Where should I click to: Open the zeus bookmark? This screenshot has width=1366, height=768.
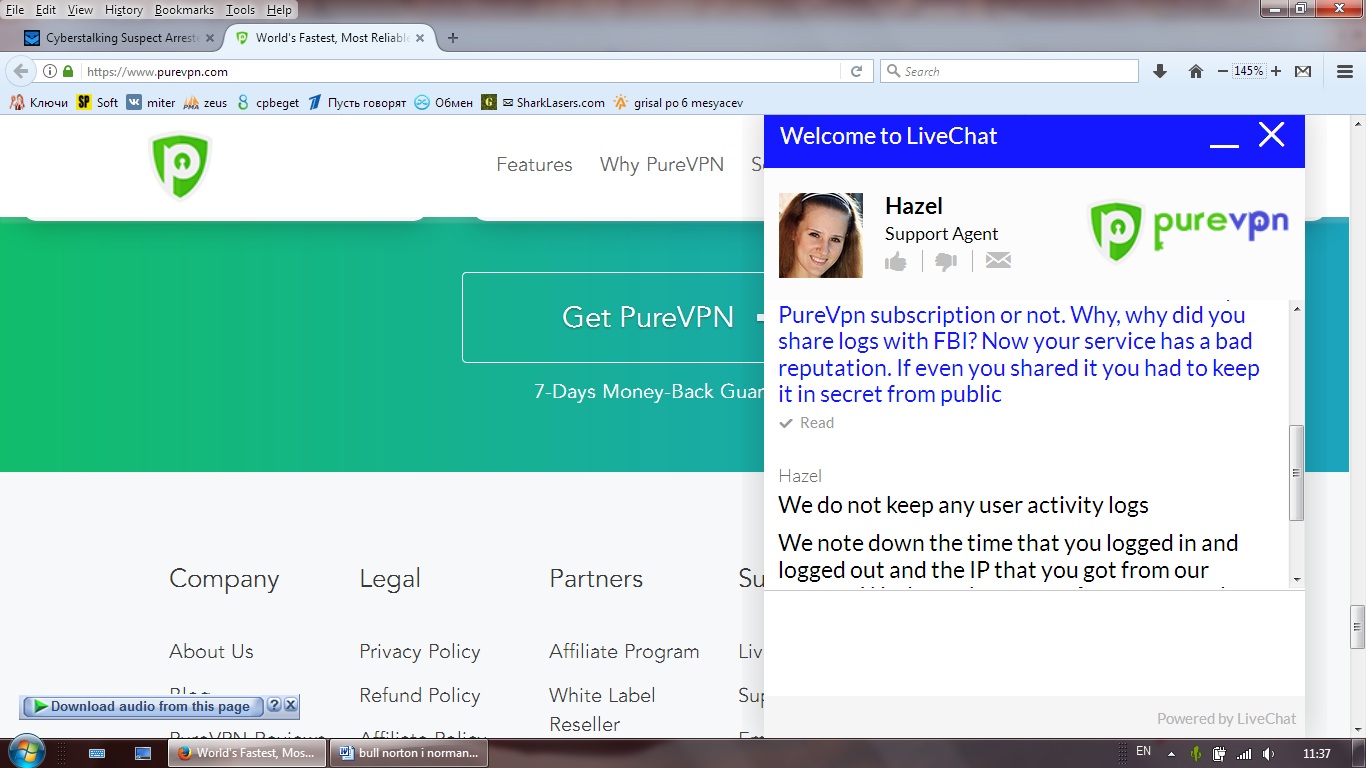[205, 102]
